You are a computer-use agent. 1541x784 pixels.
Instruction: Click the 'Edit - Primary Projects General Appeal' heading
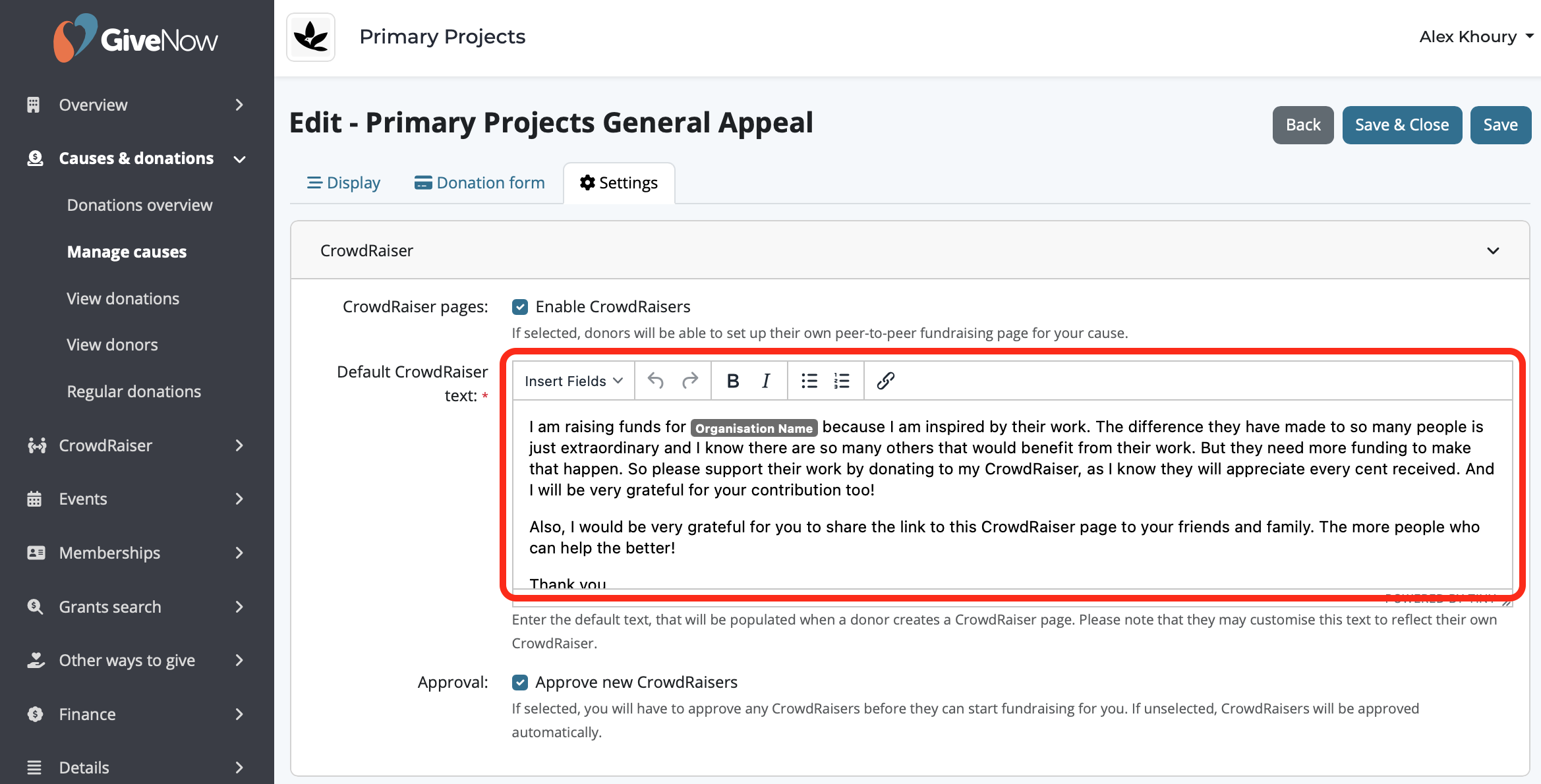(x=551, y=123)
